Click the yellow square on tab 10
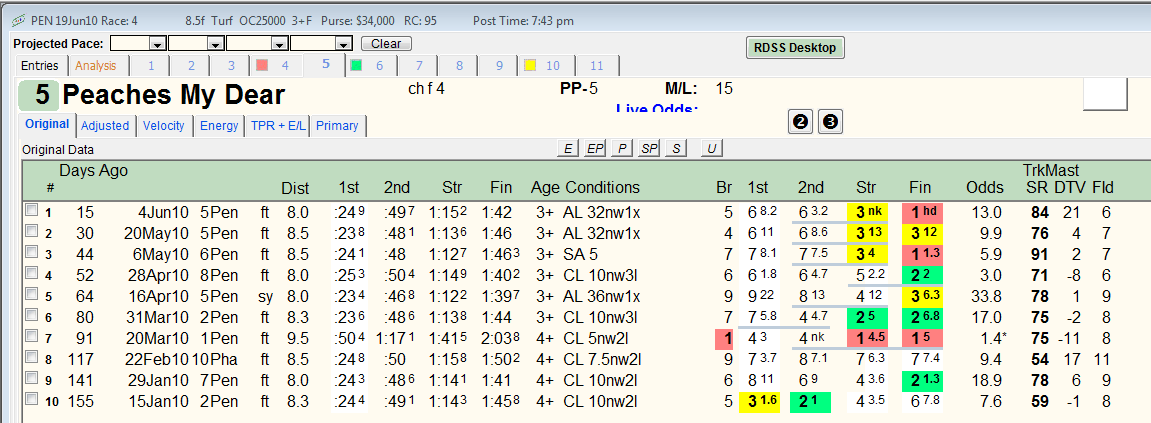 click(529, 65)
